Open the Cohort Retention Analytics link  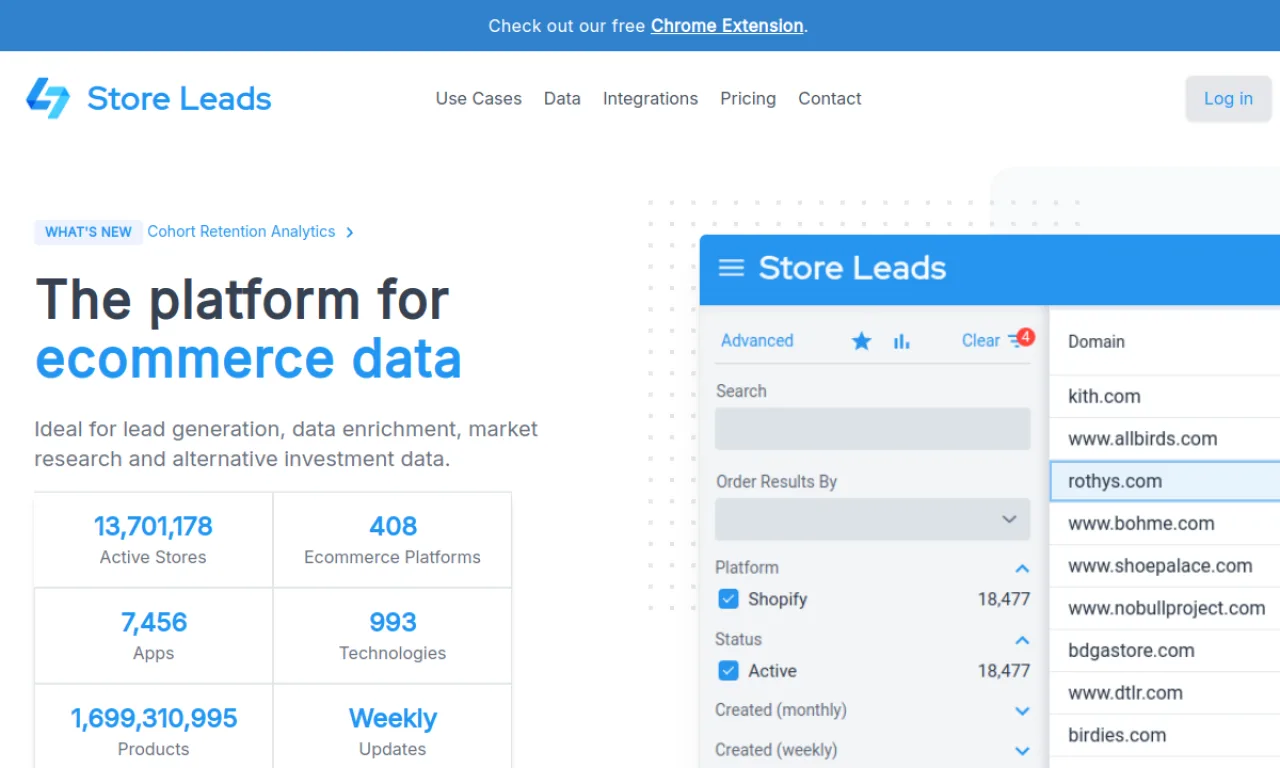coord(241,232)
